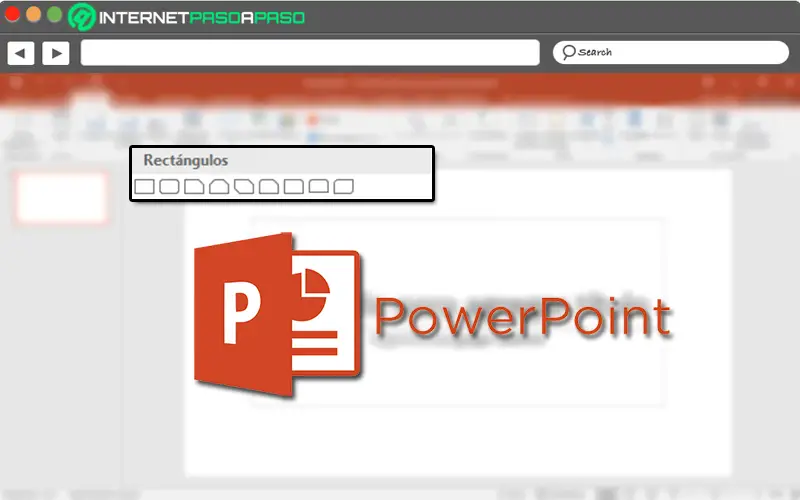Select the Rounded Rectangle shape

169,186
